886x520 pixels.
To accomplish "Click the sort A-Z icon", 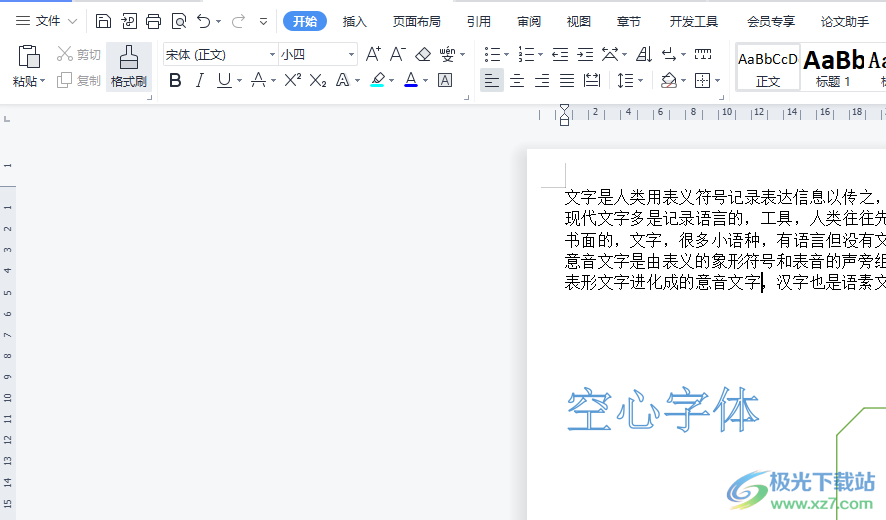I will coord(644,54).
